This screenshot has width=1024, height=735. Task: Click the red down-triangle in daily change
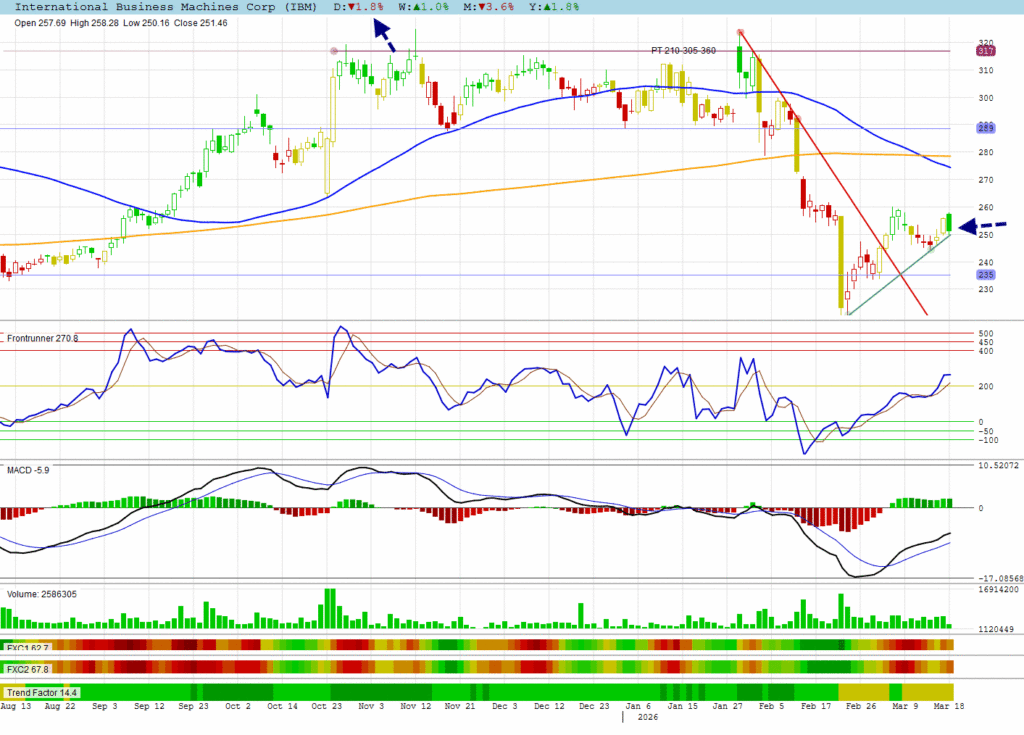pyautogui.click(x=352, y=7)
